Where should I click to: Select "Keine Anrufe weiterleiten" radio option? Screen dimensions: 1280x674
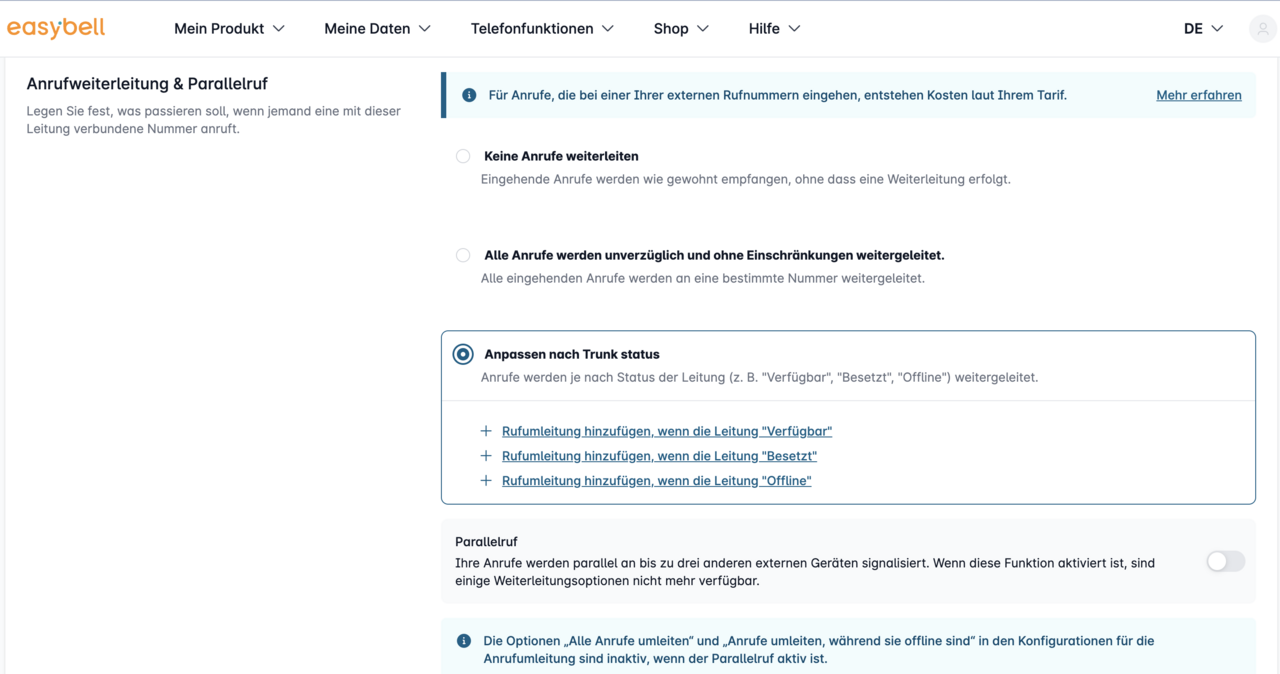tap(463, 156)
